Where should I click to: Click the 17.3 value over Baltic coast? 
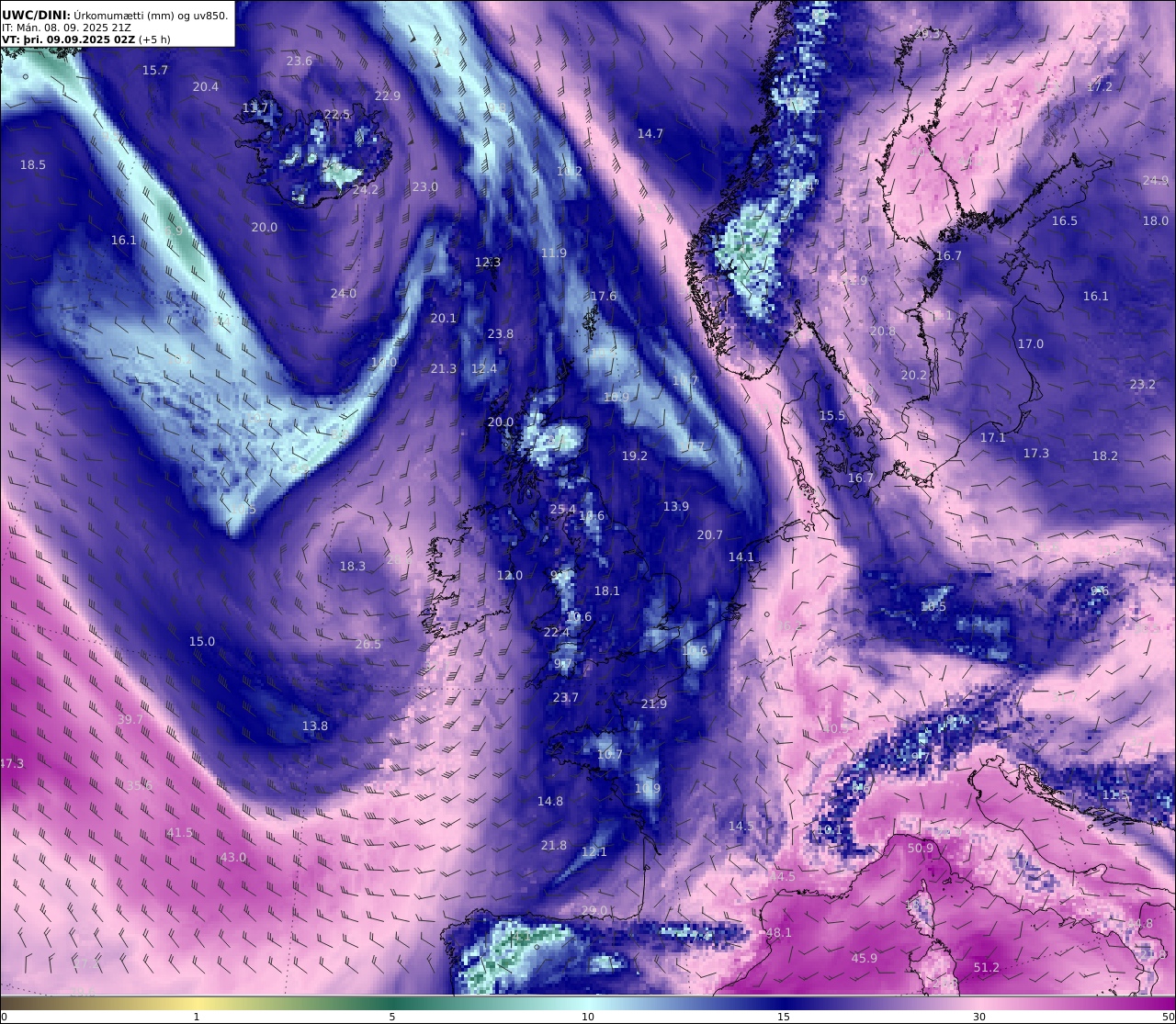1036,454
